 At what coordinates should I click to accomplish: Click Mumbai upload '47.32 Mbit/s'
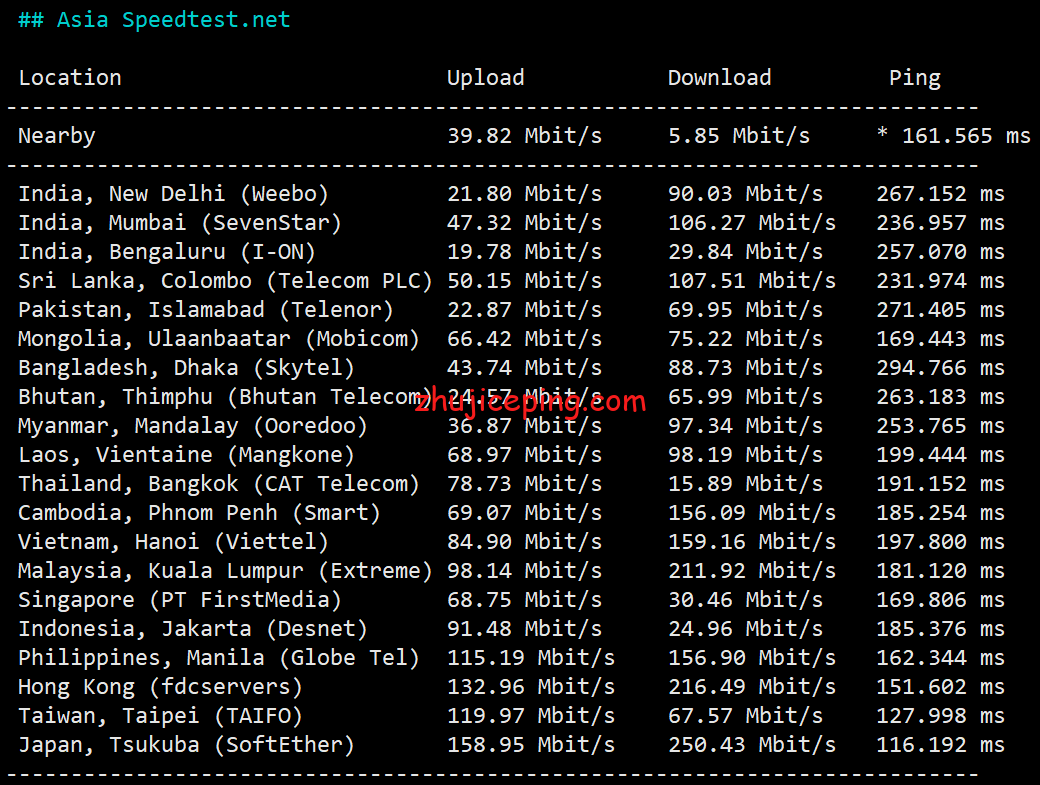pos(525,223)
